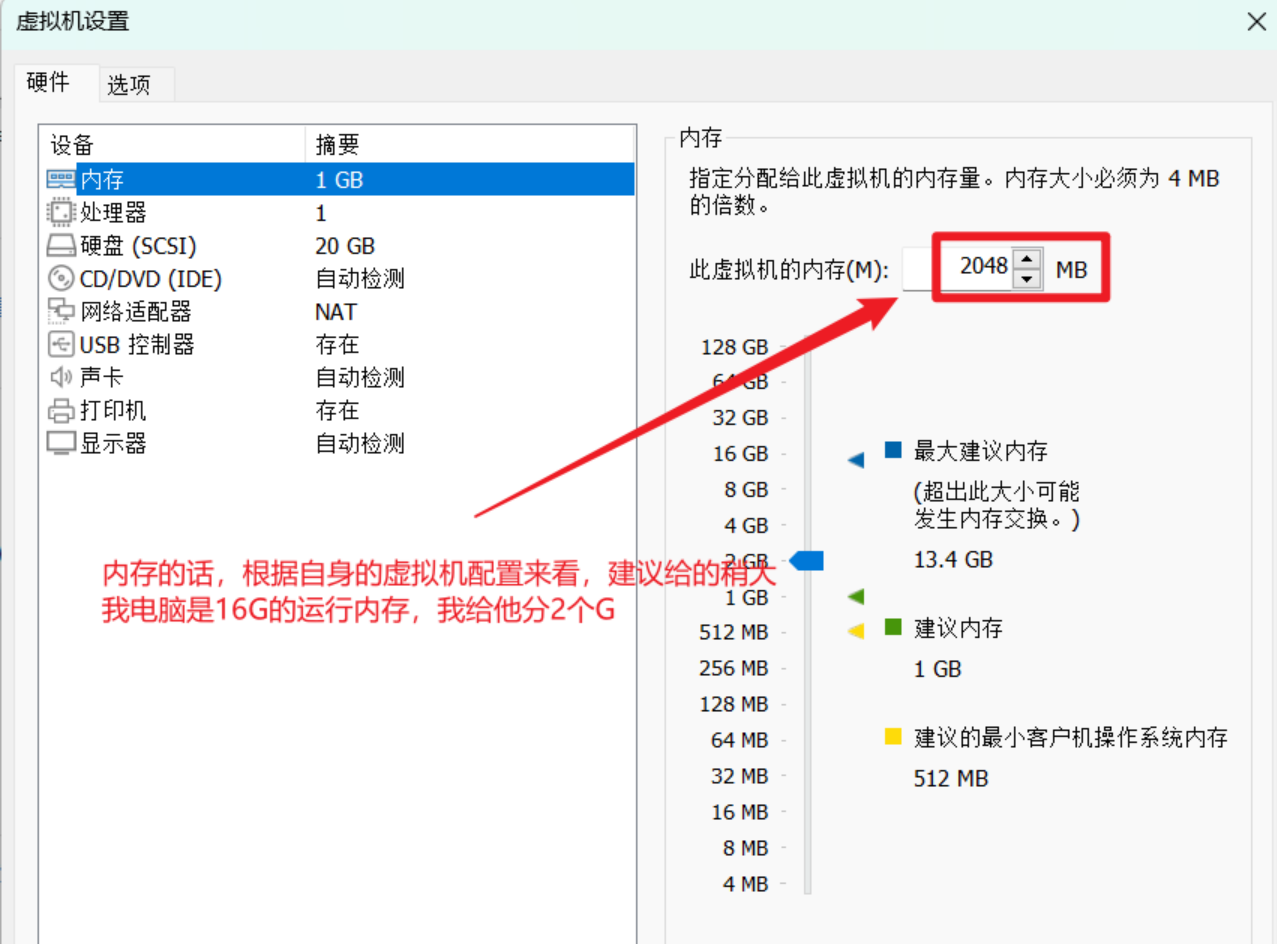The height and width of the screenshot is (944, 1277).
Task: Click the green recommended memory marker
Action: (x=855, y=597)
